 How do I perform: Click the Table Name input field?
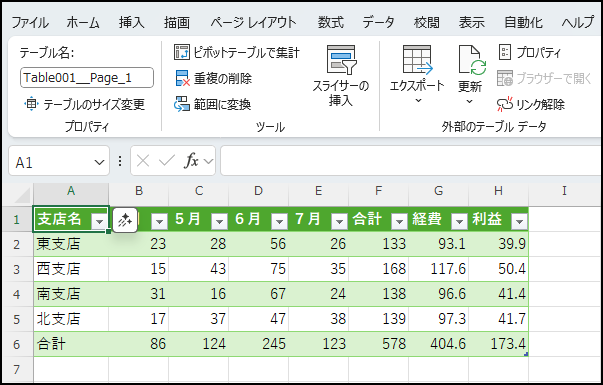click(x=87, y=78)
